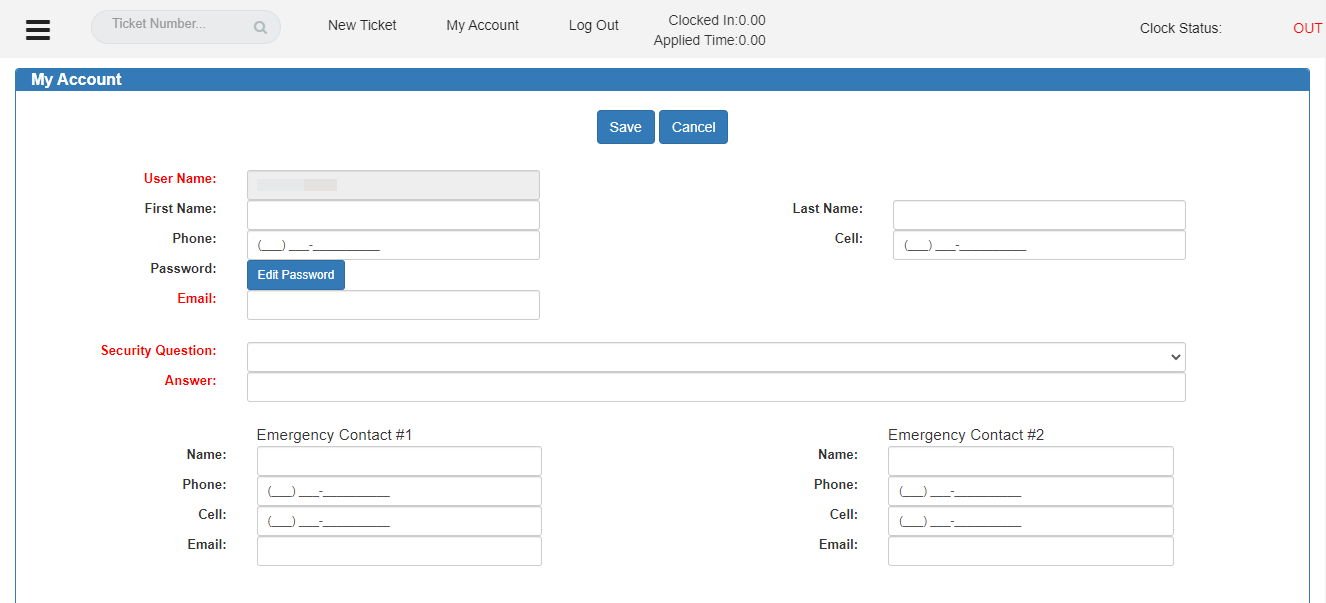Focus the account Cell number field
1326x603 pixels.
point(1039,245)
